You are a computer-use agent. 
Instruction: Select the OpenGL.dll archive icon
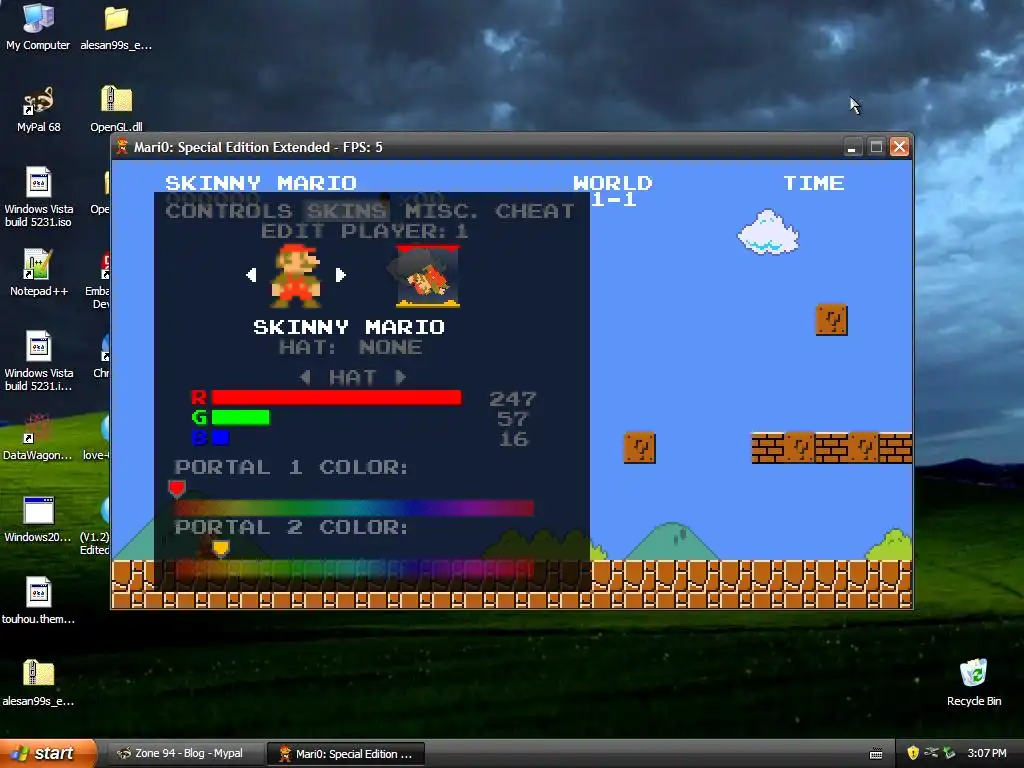(x=116, y=108)
